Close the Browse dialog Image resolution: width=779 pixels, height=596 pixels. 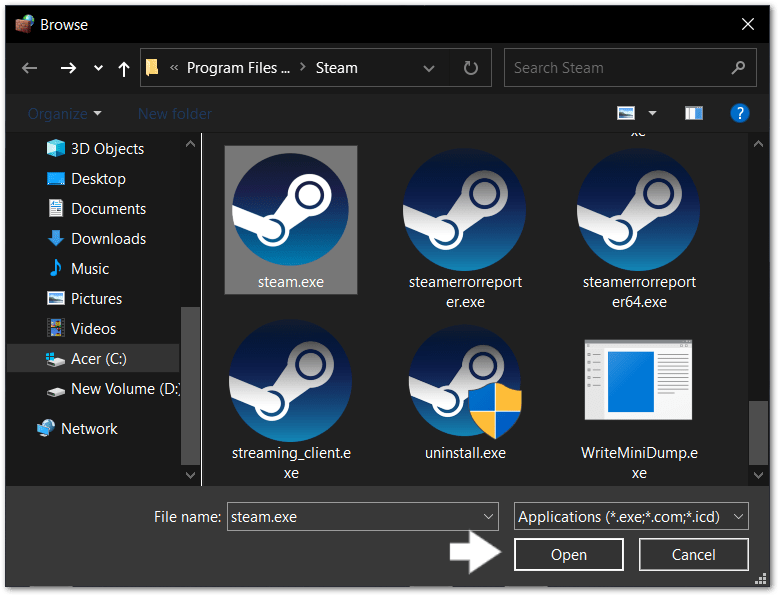pyautogui.click(x=748, y=24)
